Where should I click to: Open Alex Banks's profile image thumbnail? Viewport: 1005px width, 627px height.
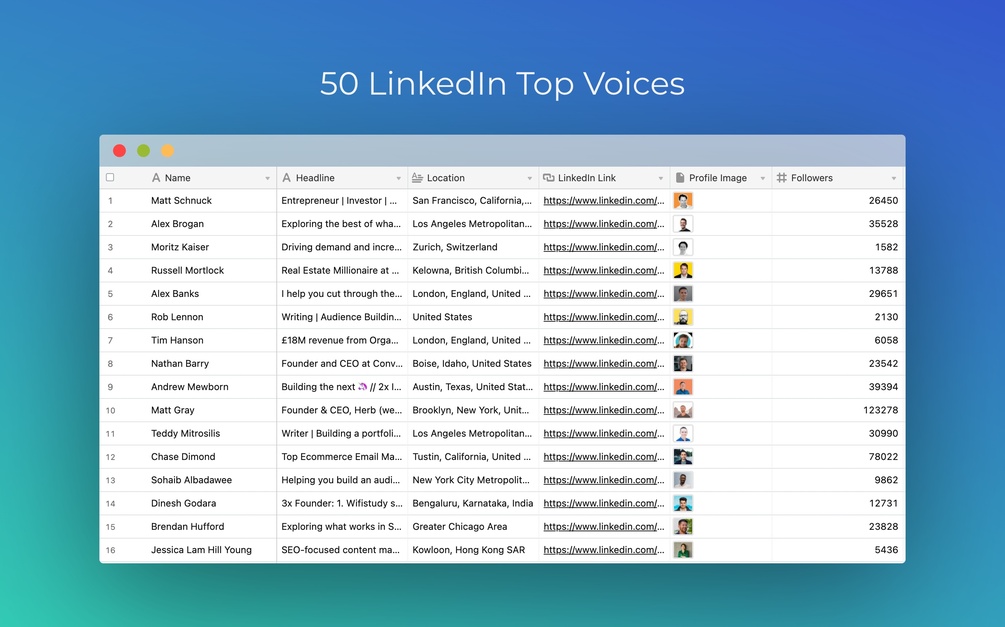coord(683,294)
